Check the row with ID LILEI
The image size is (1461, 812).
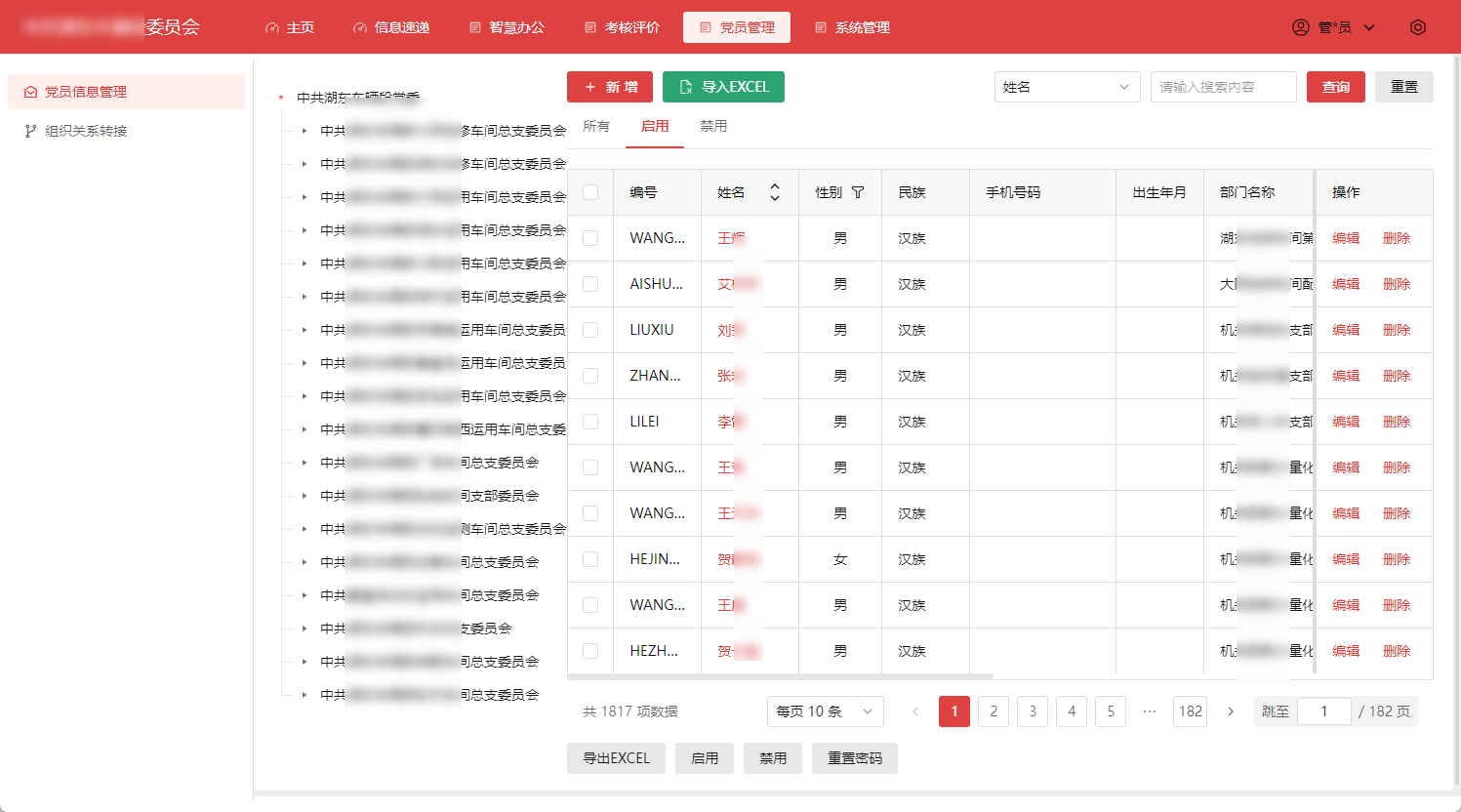pos(590,422)
